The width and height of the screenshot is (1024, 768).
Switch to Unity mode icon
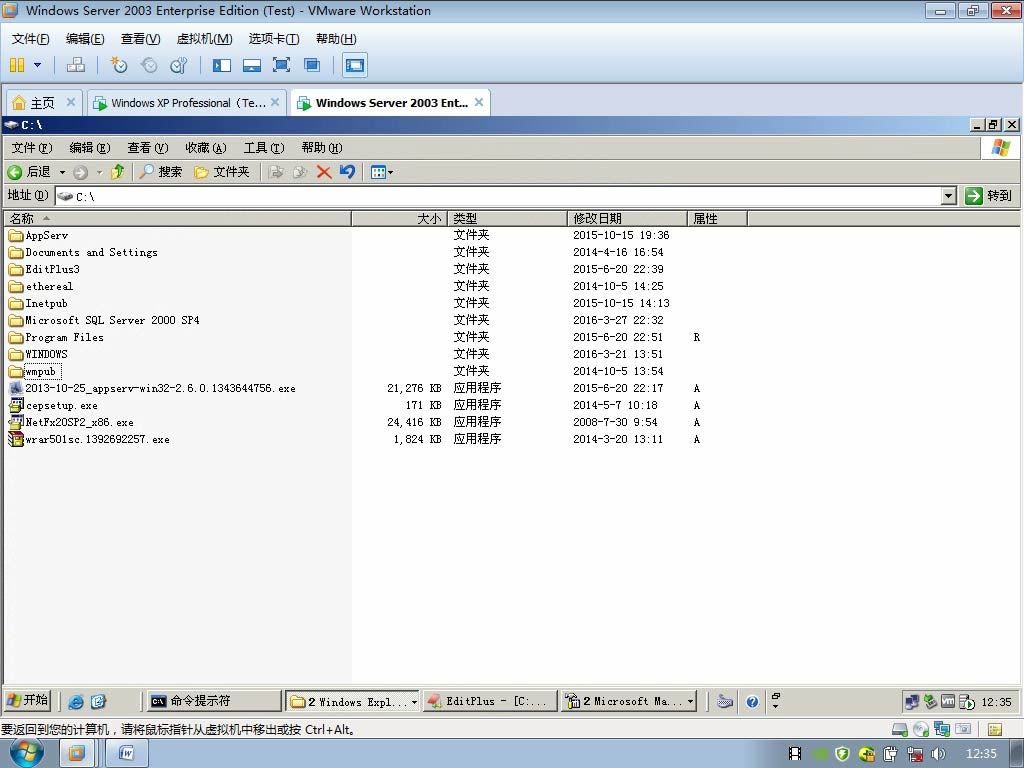click(x=312, y=65)
